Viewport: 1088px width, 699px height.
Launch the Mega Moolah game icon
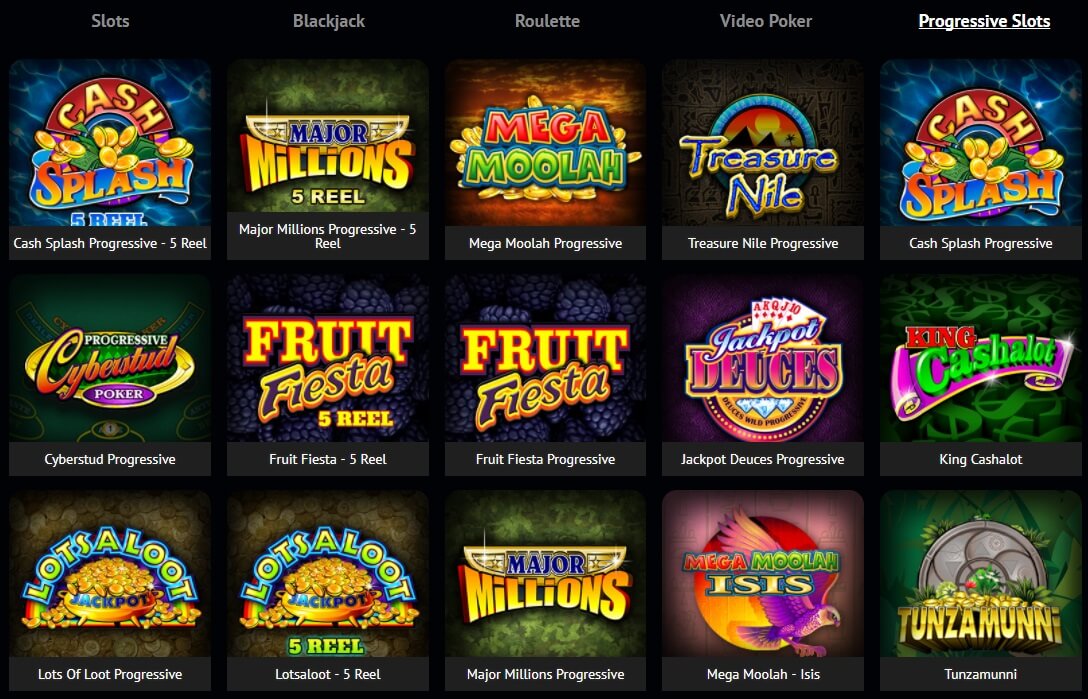point(545,142)
